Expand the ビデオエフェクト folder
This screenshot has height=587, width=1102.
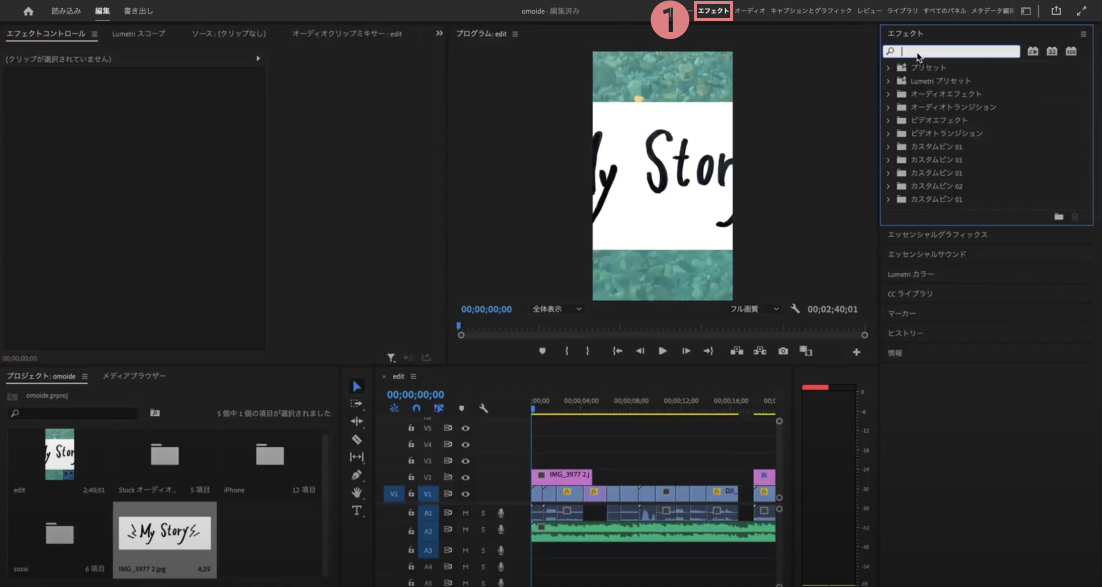[x=888, y=121]
